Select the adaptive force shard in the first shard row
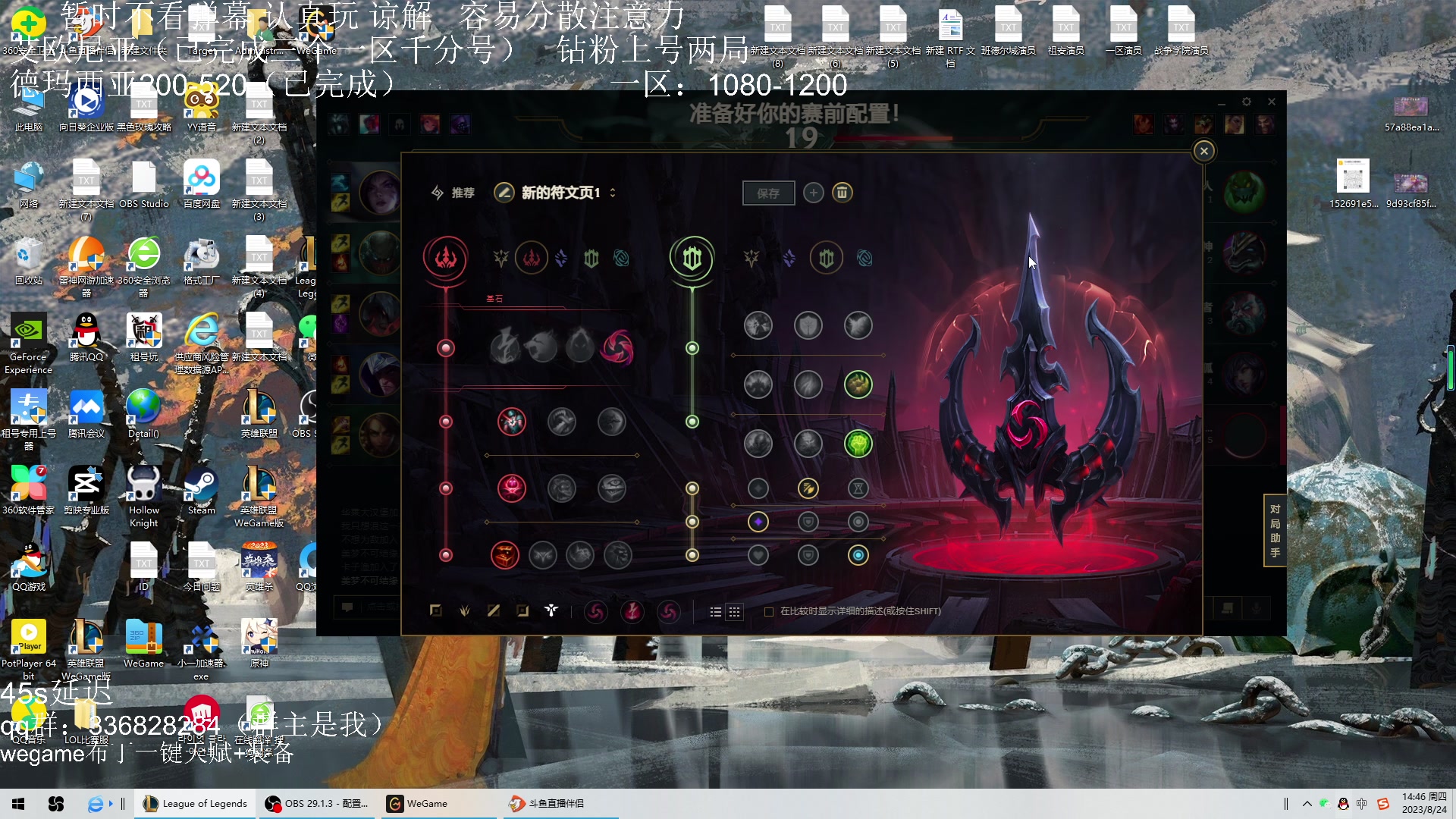The width and height of the screenshot is (1456, 819). pos(758,488)
